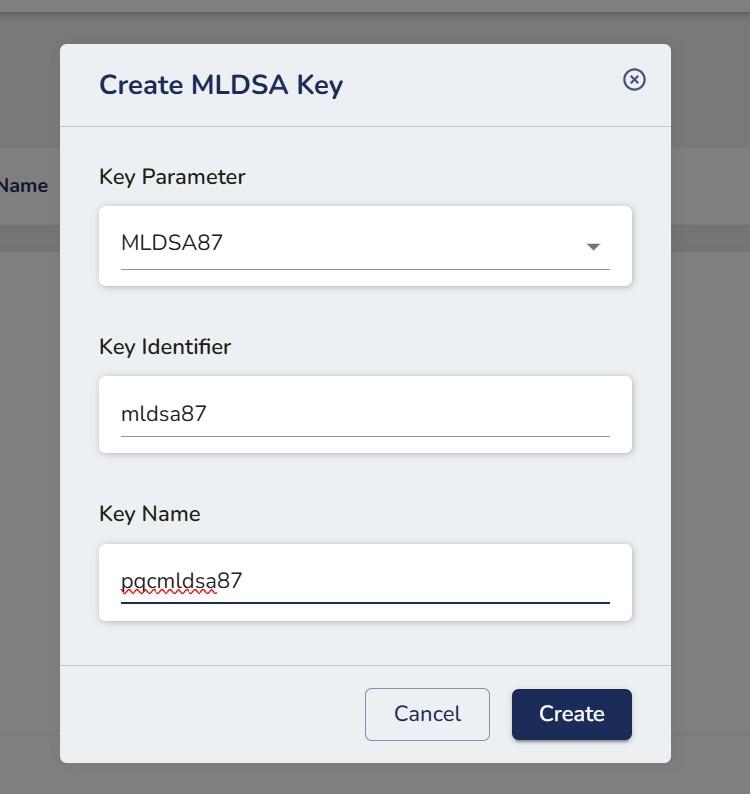Screen dimensions: 750x794
Task: Click the dialog footer left of Cancel
Action: coord(210,714)
